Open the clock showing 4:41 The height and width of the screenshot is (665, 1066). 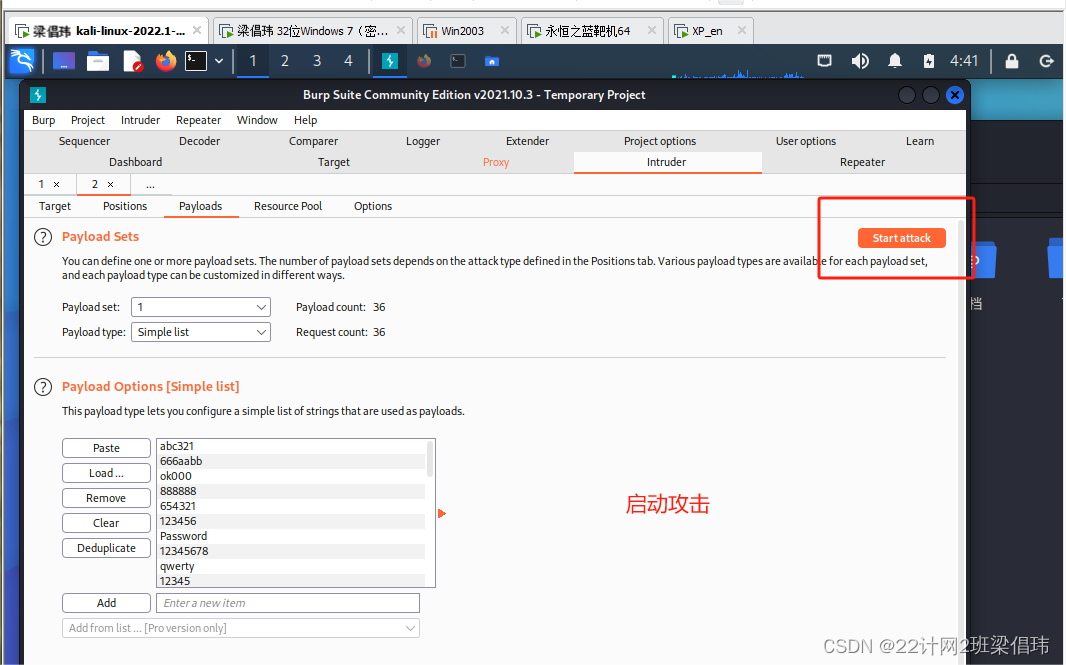click(x=963, y=61)
